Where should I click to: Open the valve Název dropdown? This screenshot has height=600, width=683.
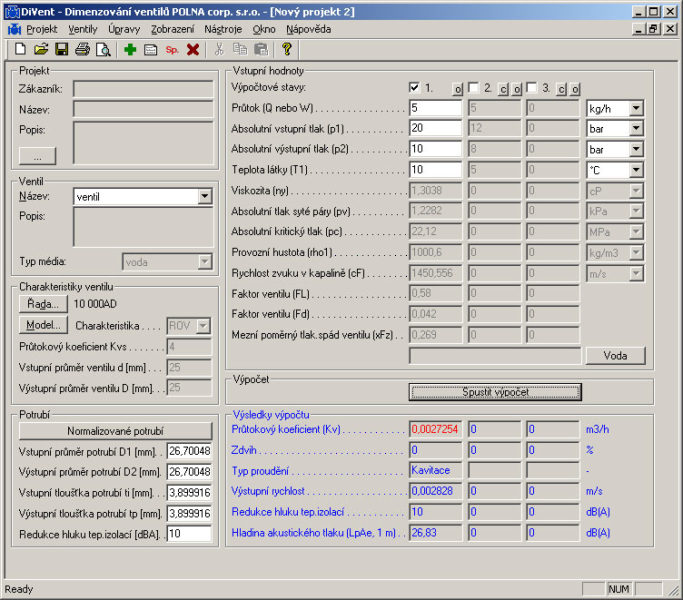pos(204,197)
